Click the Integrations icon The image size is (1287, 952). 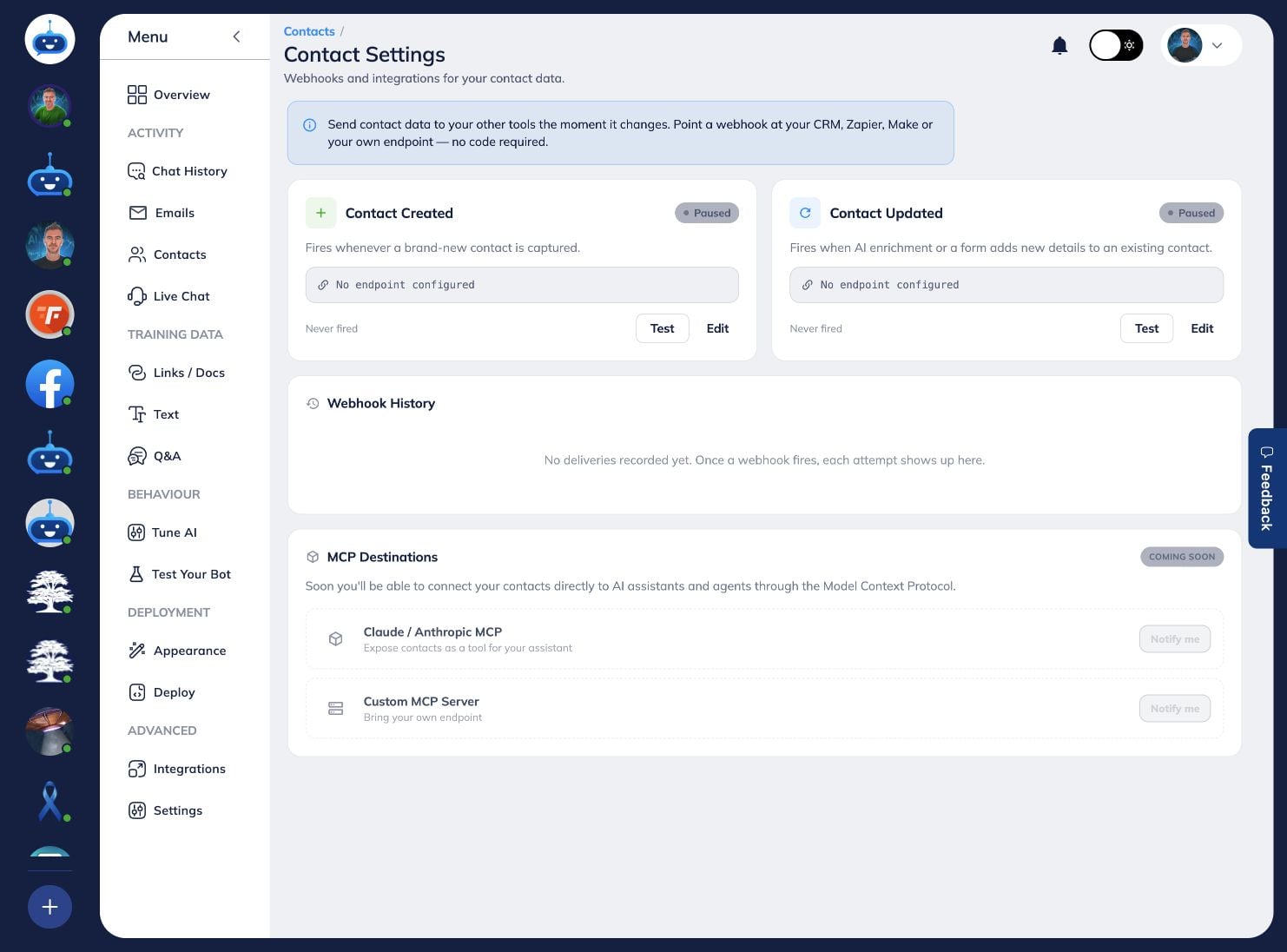[137, 769]
